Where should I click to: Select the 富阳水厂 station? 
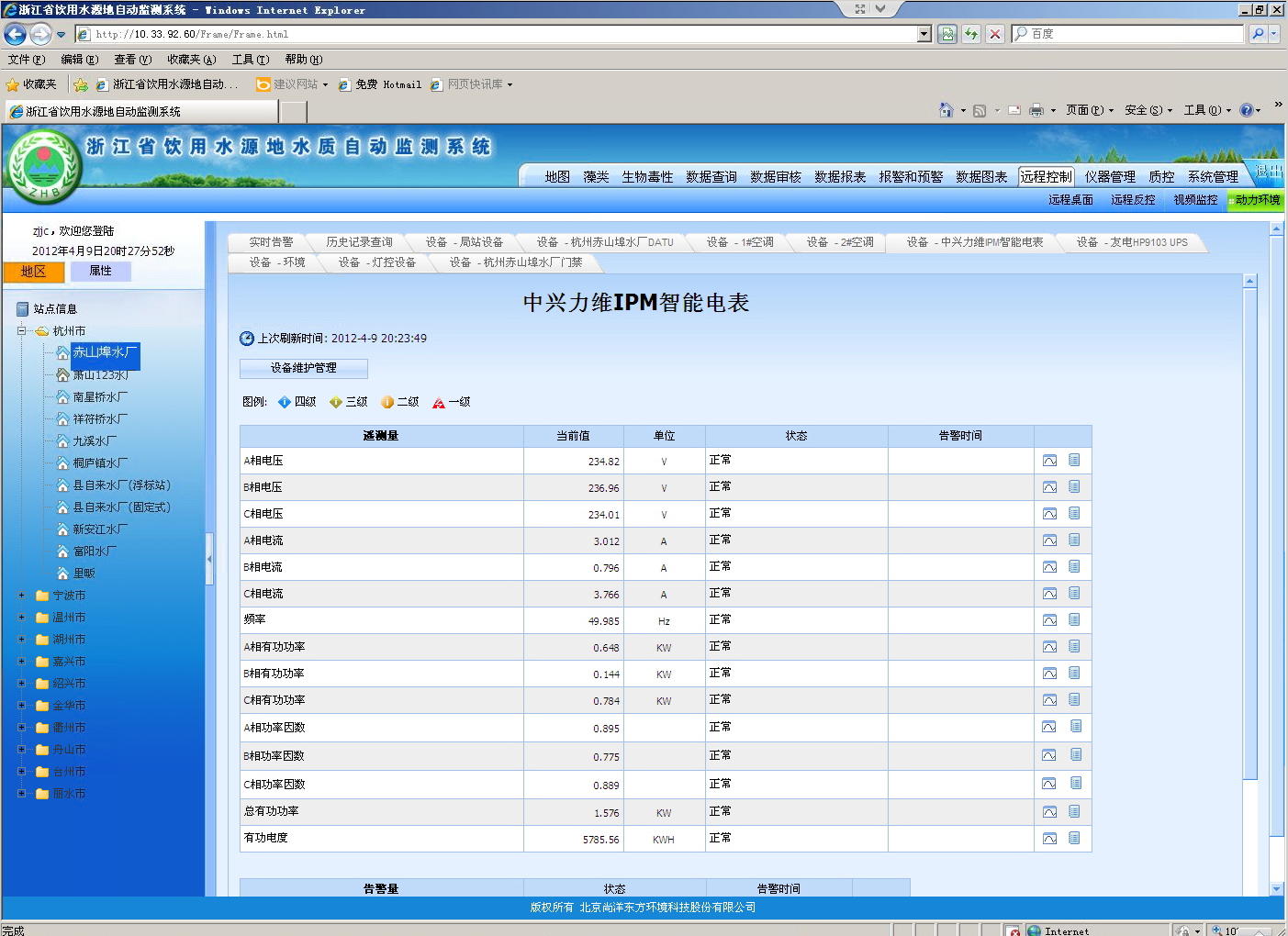click(95, 552)
